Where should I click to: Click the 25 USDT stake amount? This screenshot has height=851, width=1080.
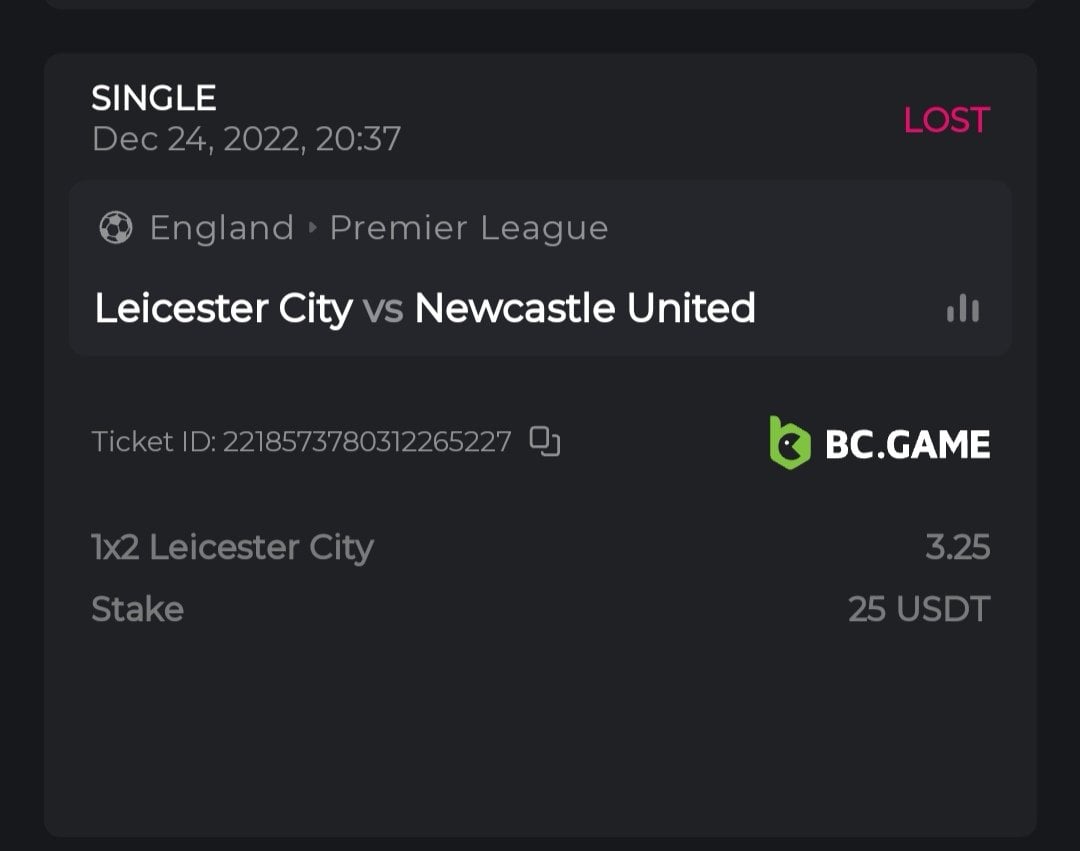point(918,609)
